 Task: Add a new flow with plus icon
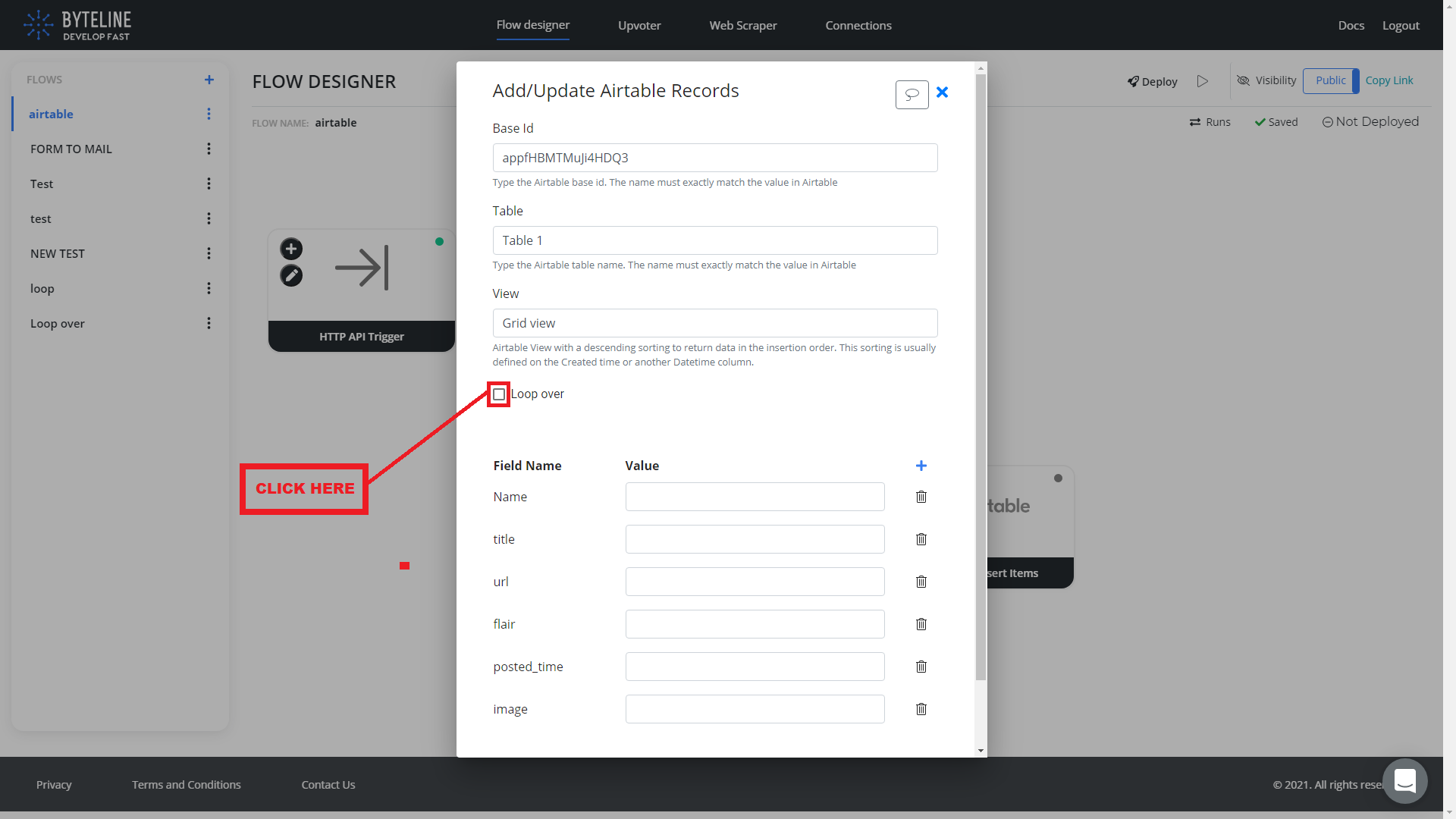[209, 80]
